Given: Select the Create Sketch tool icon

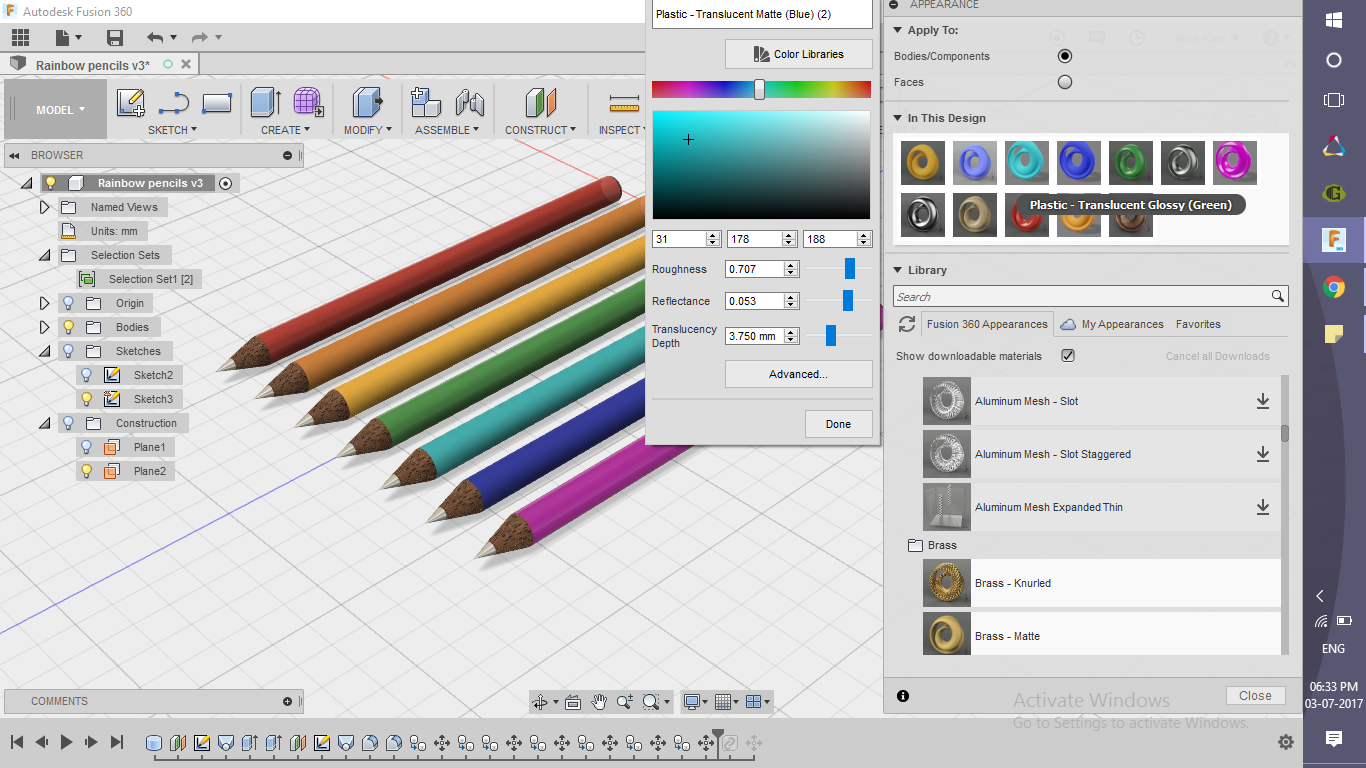Looking at the screenshot, I should pos(131,103).
